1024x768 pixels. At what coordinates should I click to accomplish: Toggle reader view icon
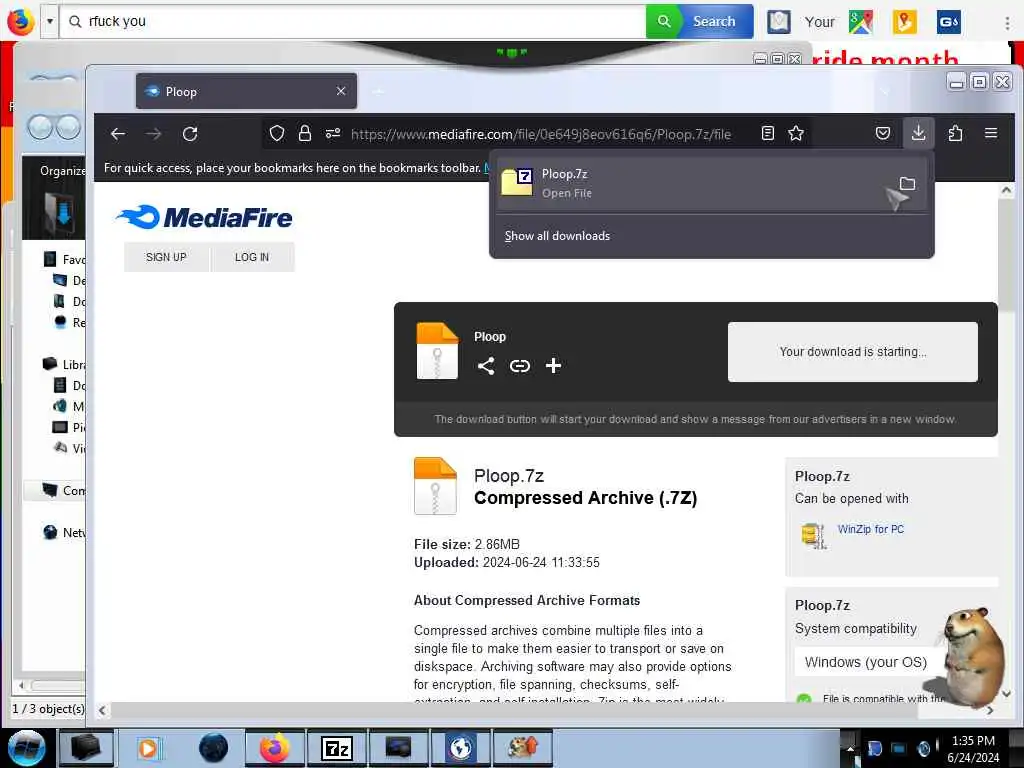click(x=768, y=133)
